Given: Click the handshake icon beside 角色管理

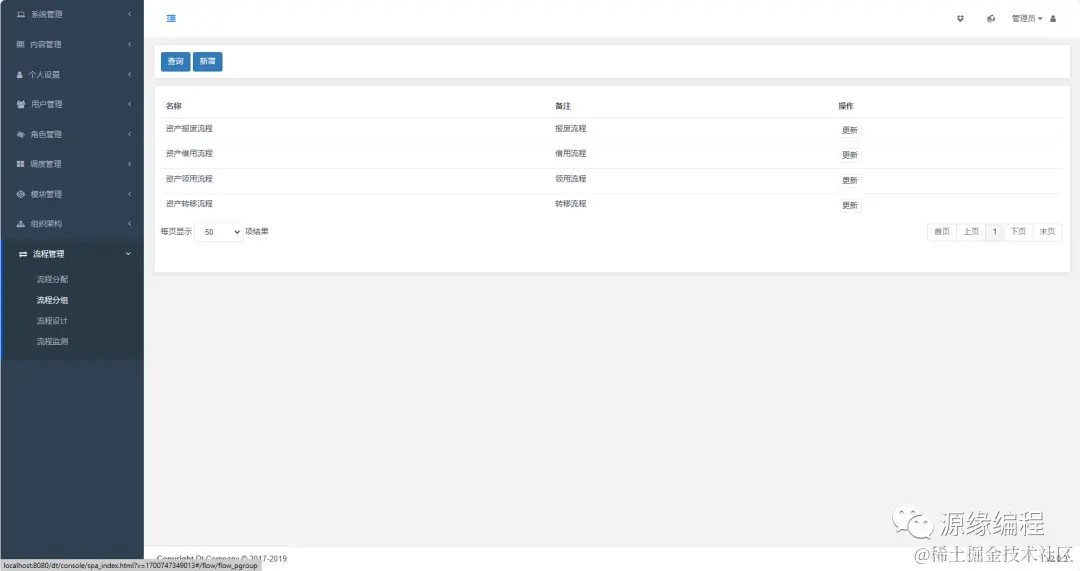Looking at the screenshot, I should coord(21,134).
